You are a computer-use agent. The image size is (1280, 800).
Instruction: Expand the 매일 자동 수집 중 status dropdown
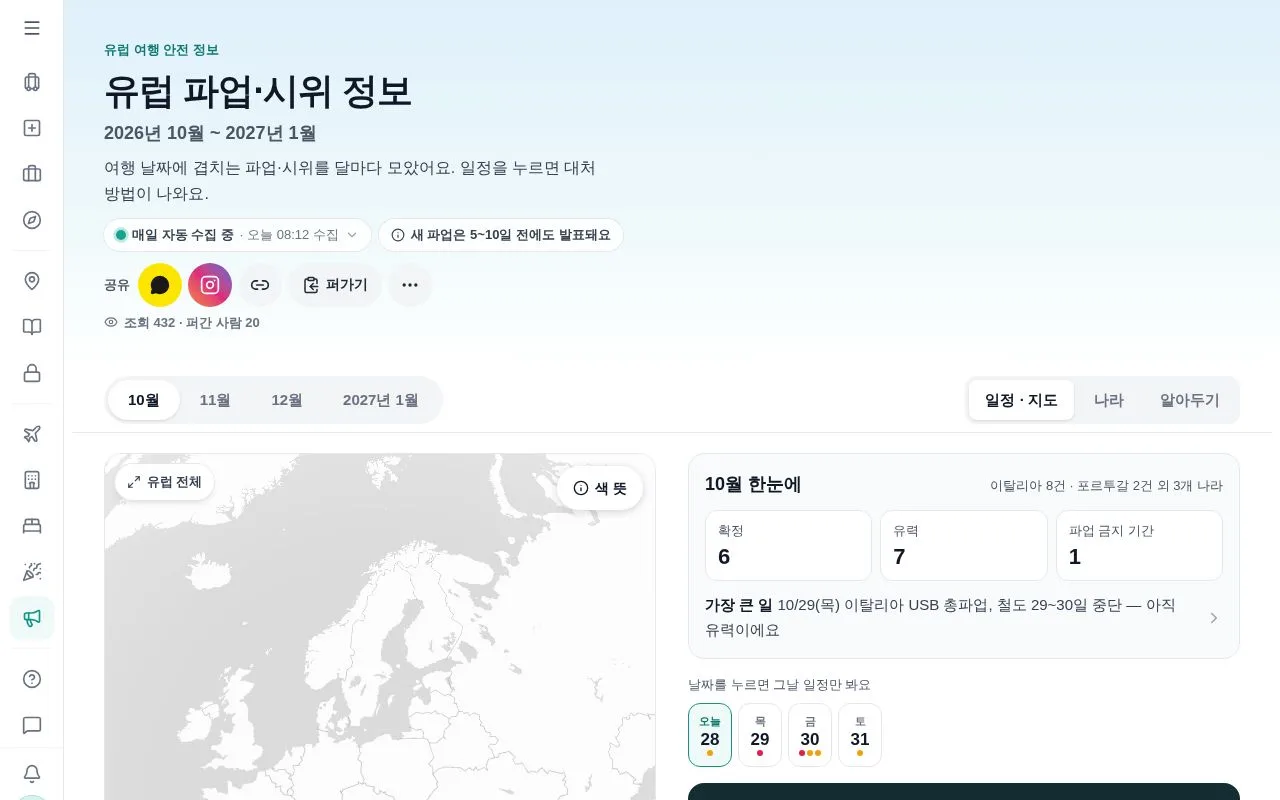click(x=237, y=235)
